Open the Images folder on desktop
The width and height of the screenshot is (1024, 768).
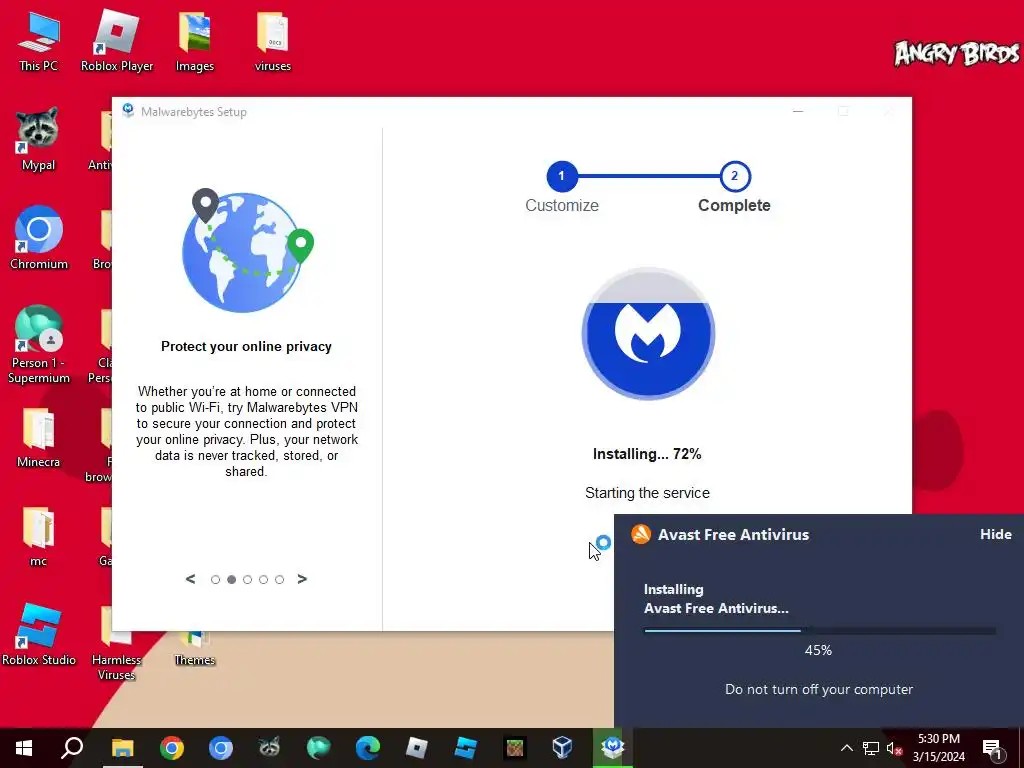[x=195, y=40]
